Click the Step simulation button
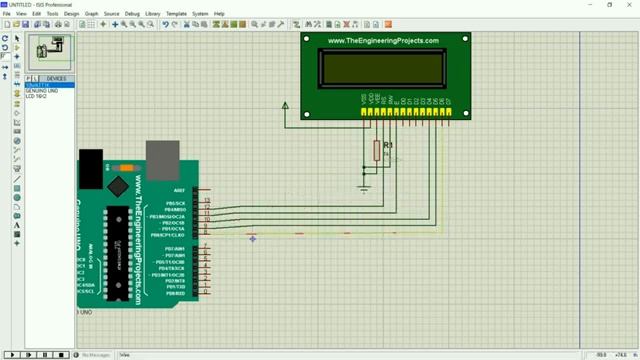Image resolution: width=640 pixels, height=360 pixels. tap(29, 355)
